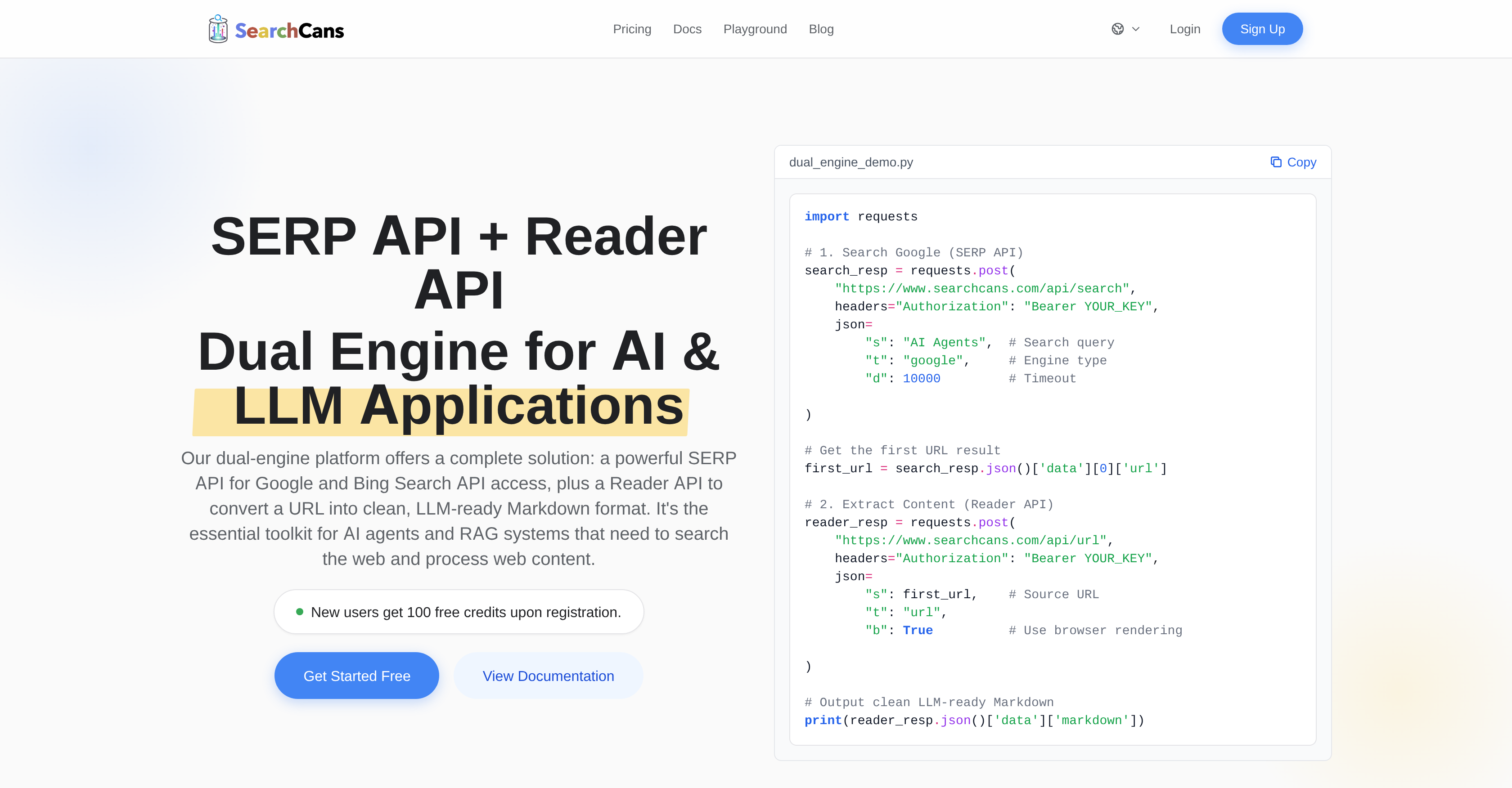The height and width of the screenshot is (788, 1512).
Task: Click the globe language icon
Action: click(x=1117, y=29)
